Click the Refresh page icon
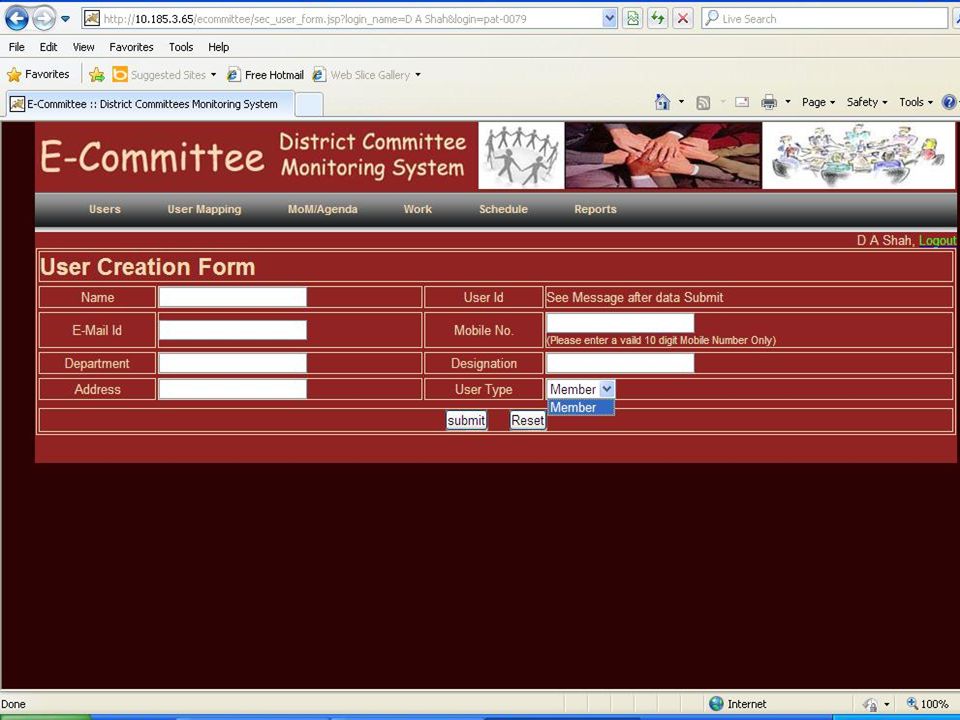This screenshot has height=720, width=960. (x=658, y=19)
